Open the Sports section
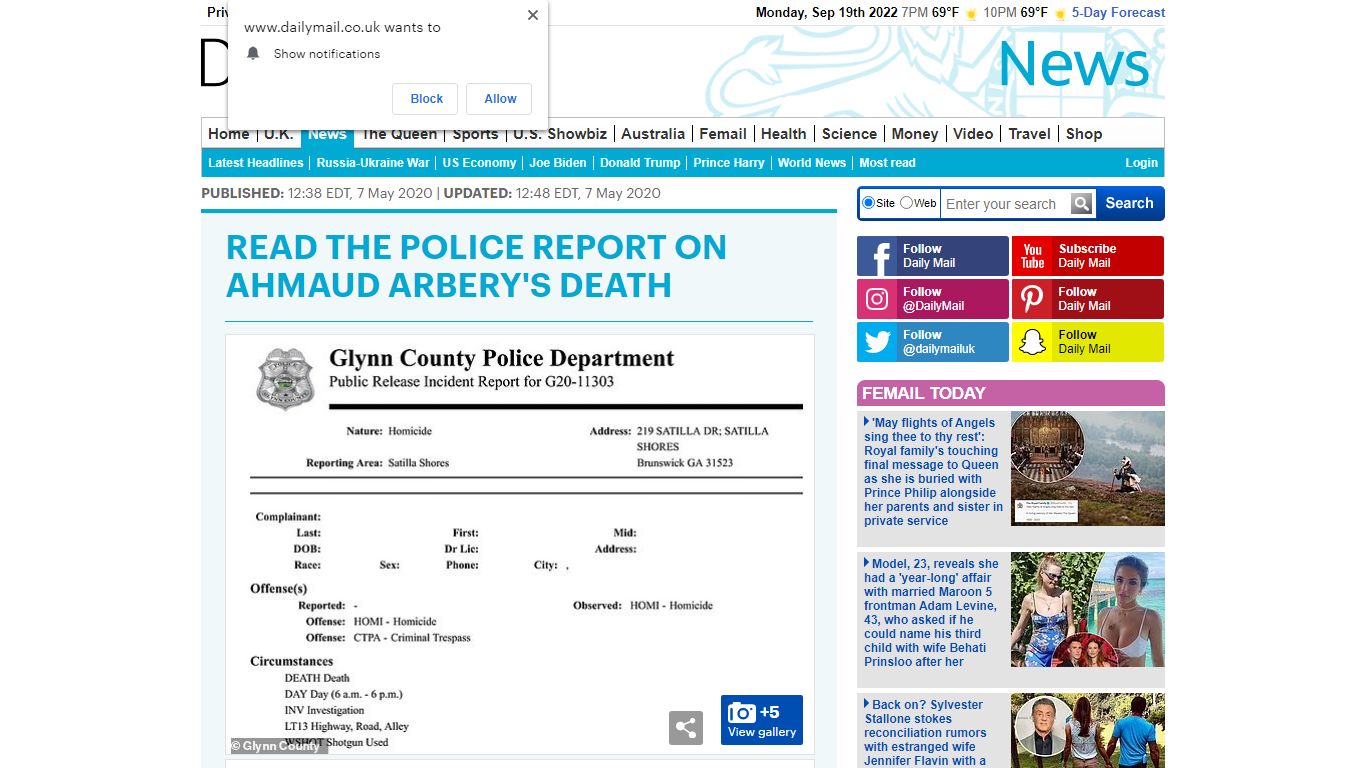This screenshot has height=768, width=1366. pyautogui.click(x=475, y=134)
